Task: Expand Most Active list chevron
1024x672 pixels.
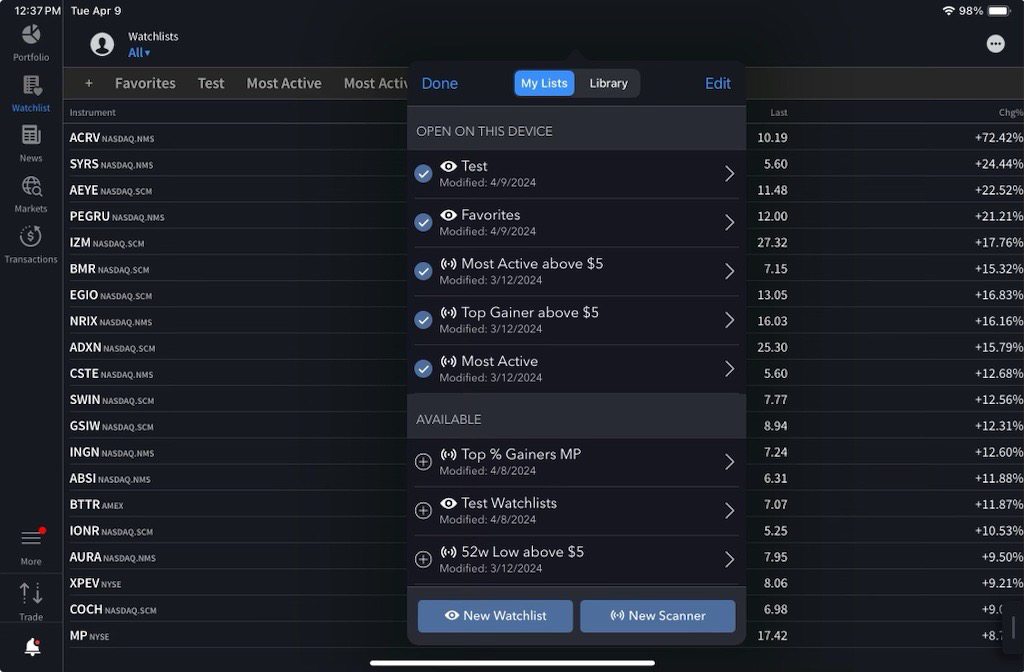Action: point(729,369)
